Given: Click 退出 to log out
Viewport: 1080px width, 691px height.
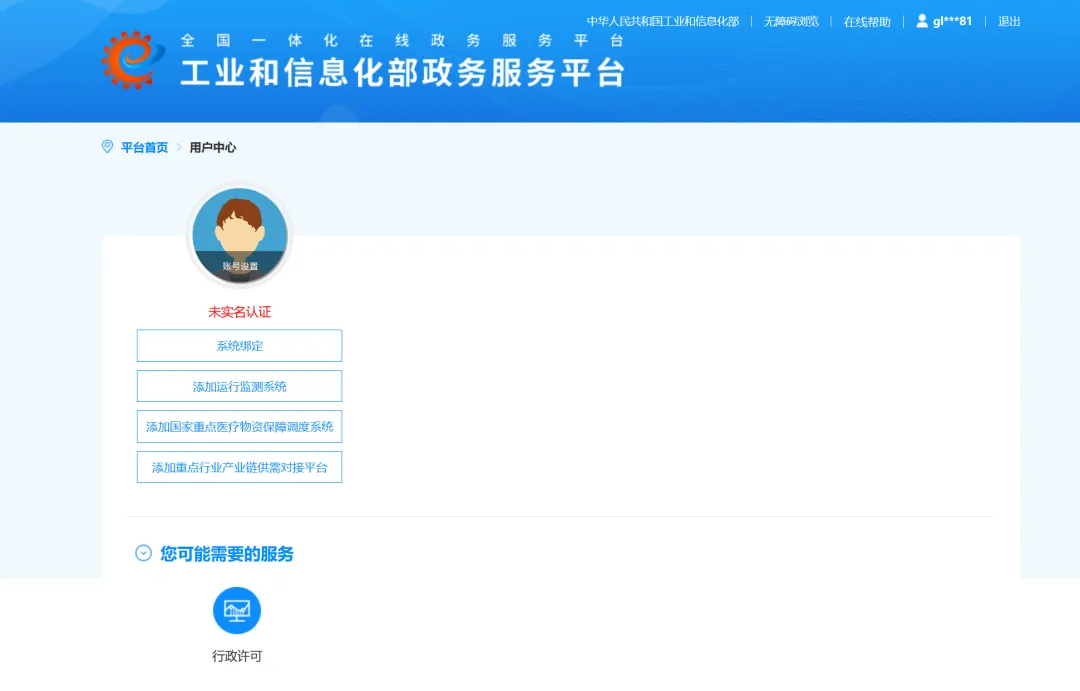Looking at the screenshot, I should pos(1008,21).
